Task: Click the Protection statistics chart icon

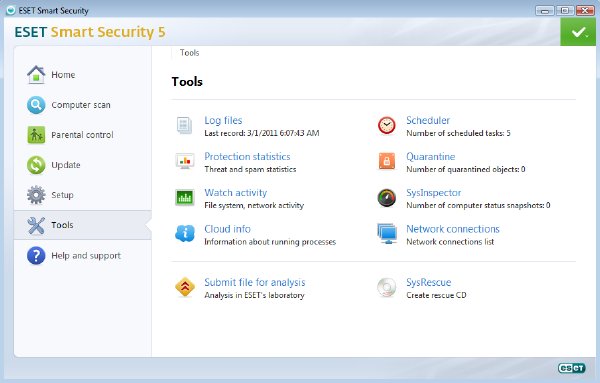Action: point(185,161)
